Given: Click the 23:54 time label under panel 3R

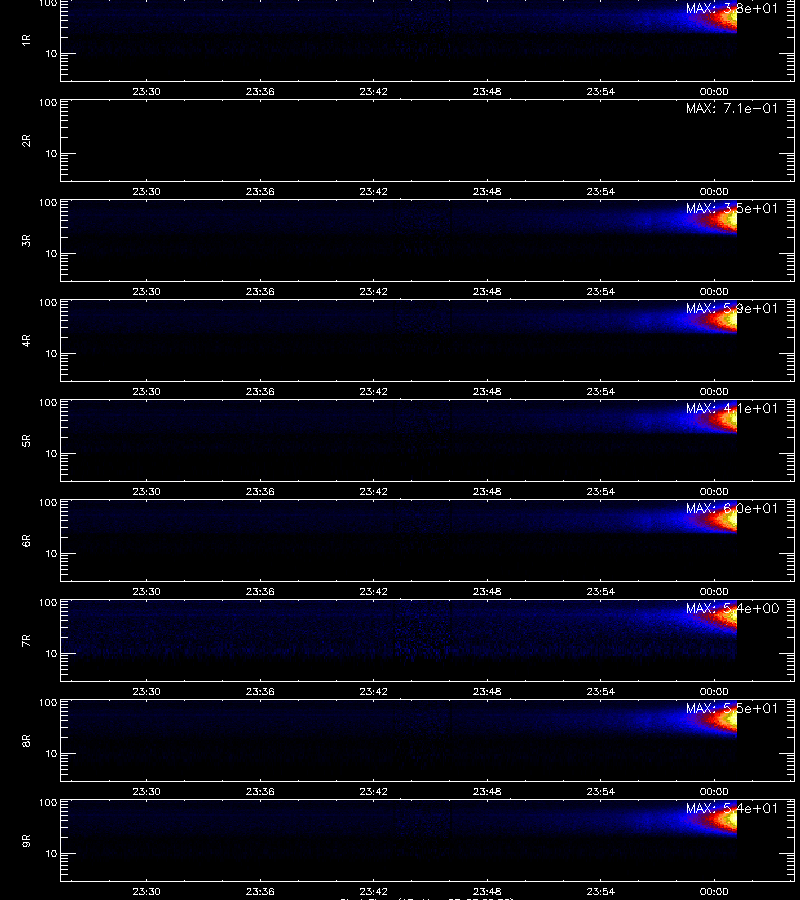Looking at the screenshot, I should point(601,292).
